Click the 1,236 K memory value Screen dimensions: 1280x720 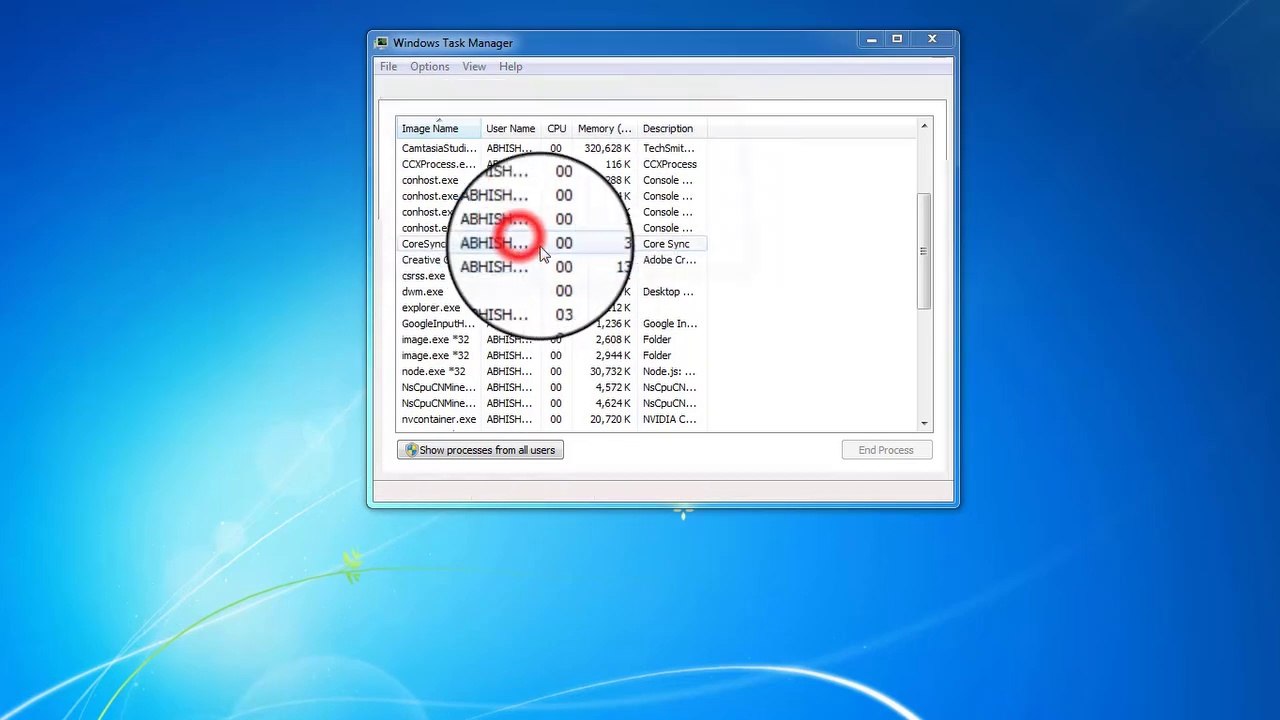(612, 324)
